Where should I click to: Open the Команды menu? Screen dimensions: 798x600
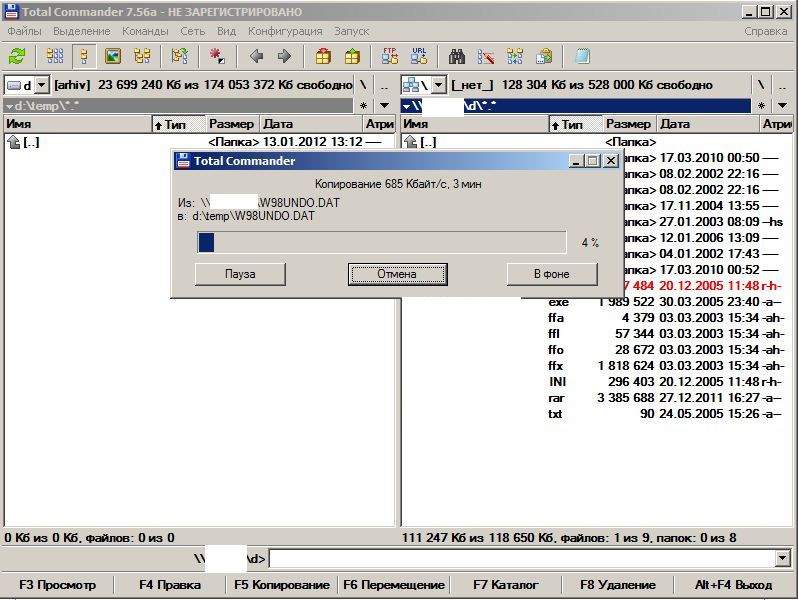click(x=145, y=31)
